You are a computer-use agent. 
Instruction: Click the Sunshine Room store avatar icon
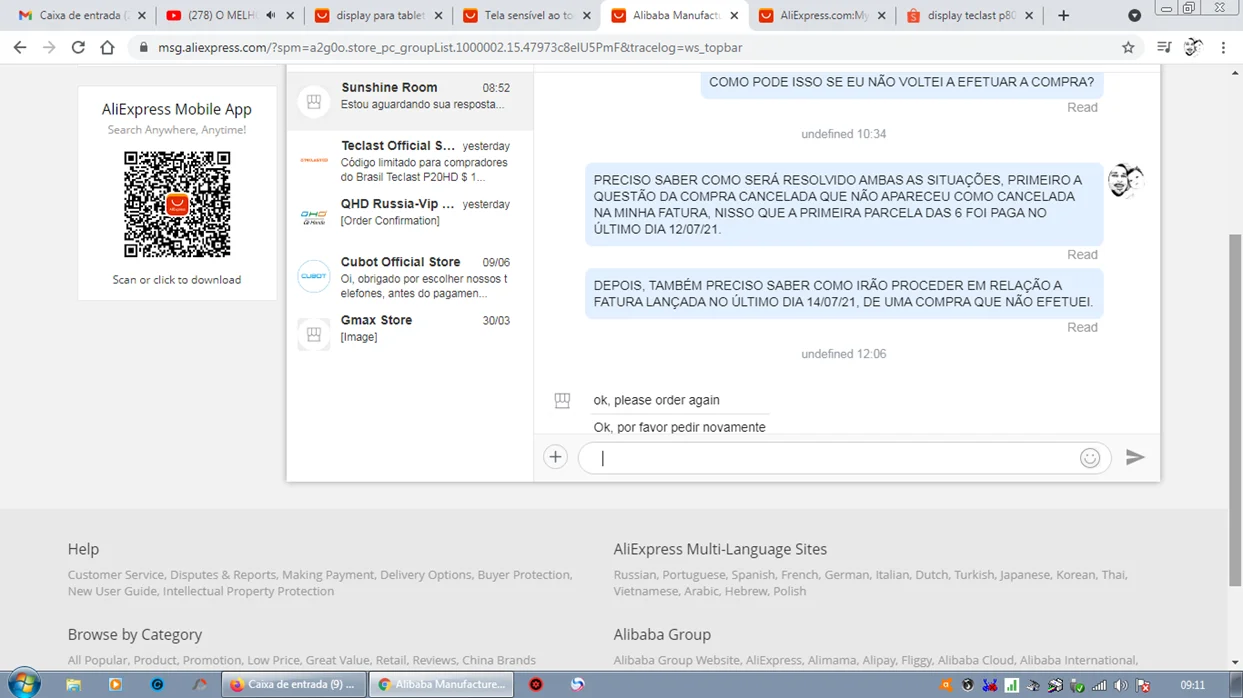point(314,102)
